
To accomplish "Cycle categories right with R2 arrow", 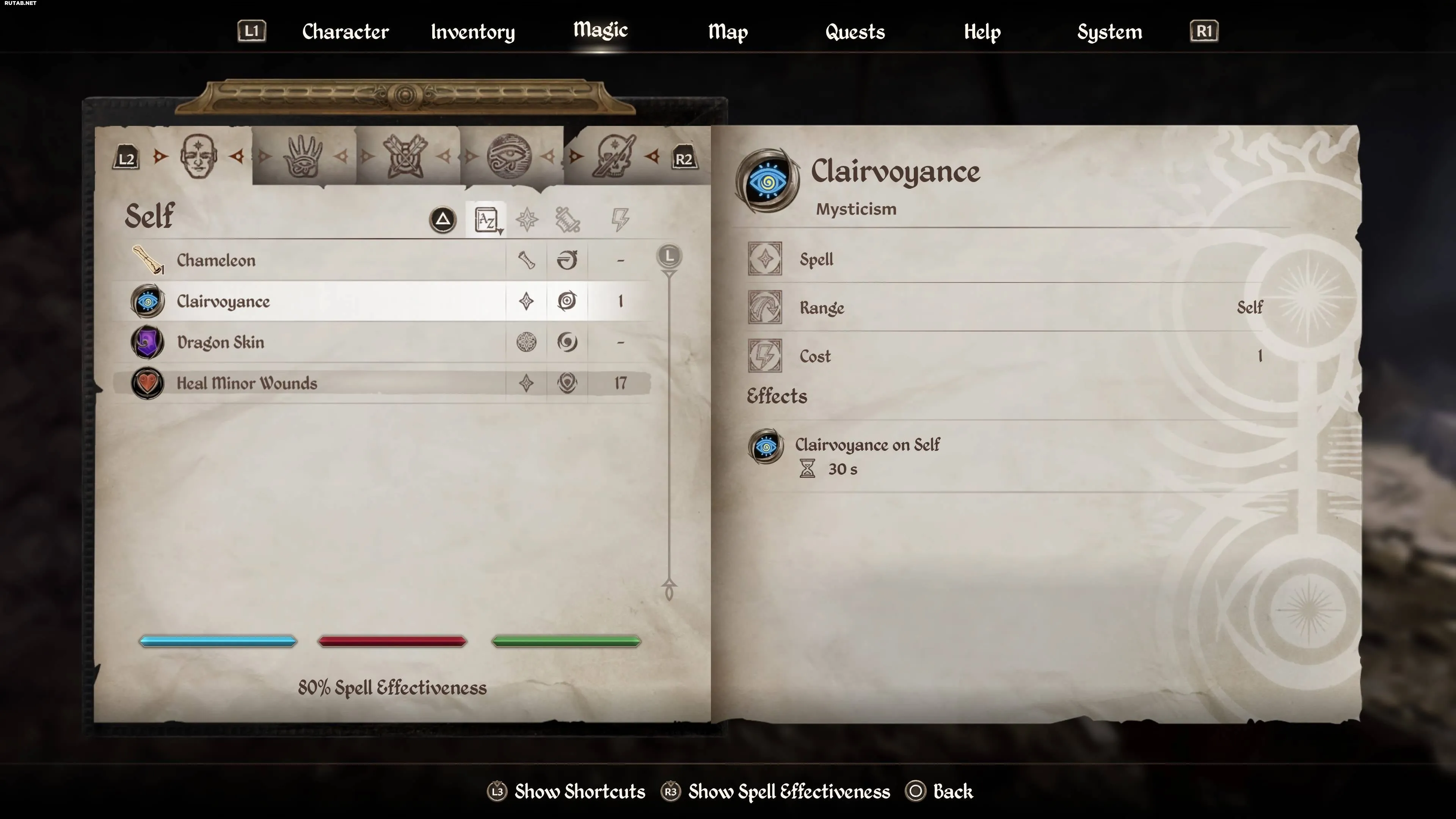I will click(x=684, y=159).
